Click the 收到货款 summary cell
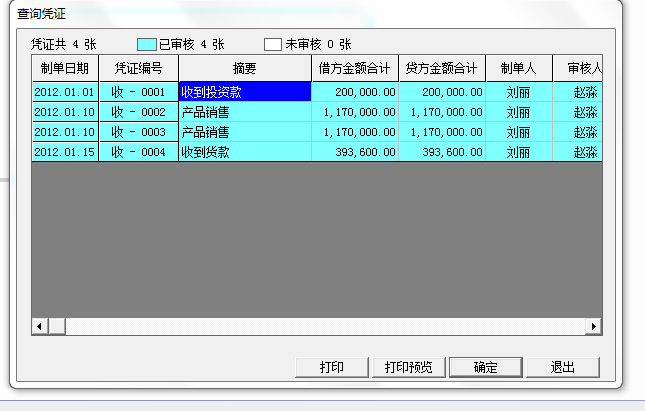Screen dimensions: 645x411 coord(245,152)
